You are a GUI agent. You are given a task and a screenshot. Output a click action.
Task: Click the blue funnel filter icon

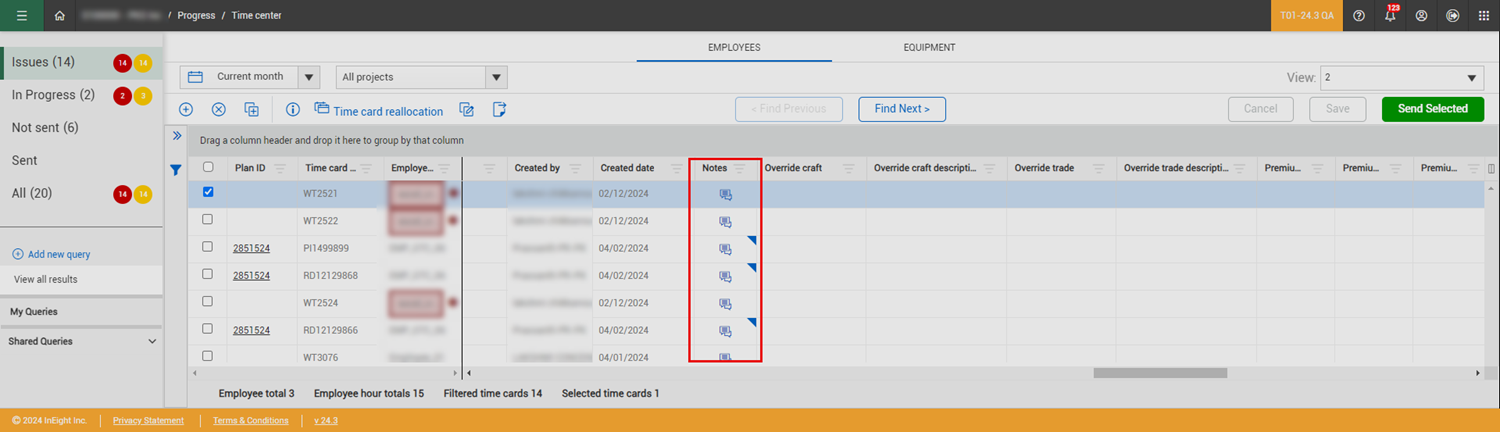pos(176,170)
